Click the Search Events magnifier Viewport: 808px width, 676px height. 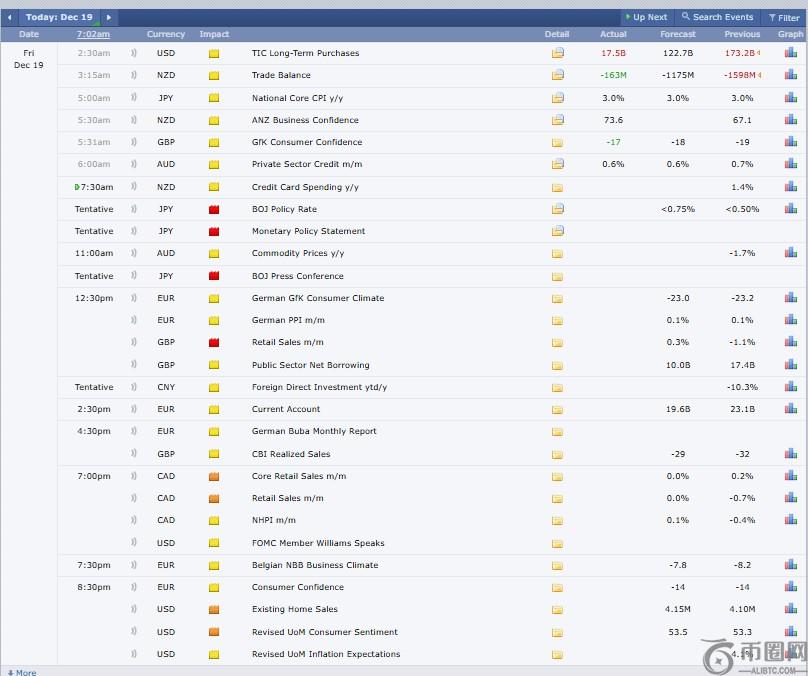[x=686, y=17]
